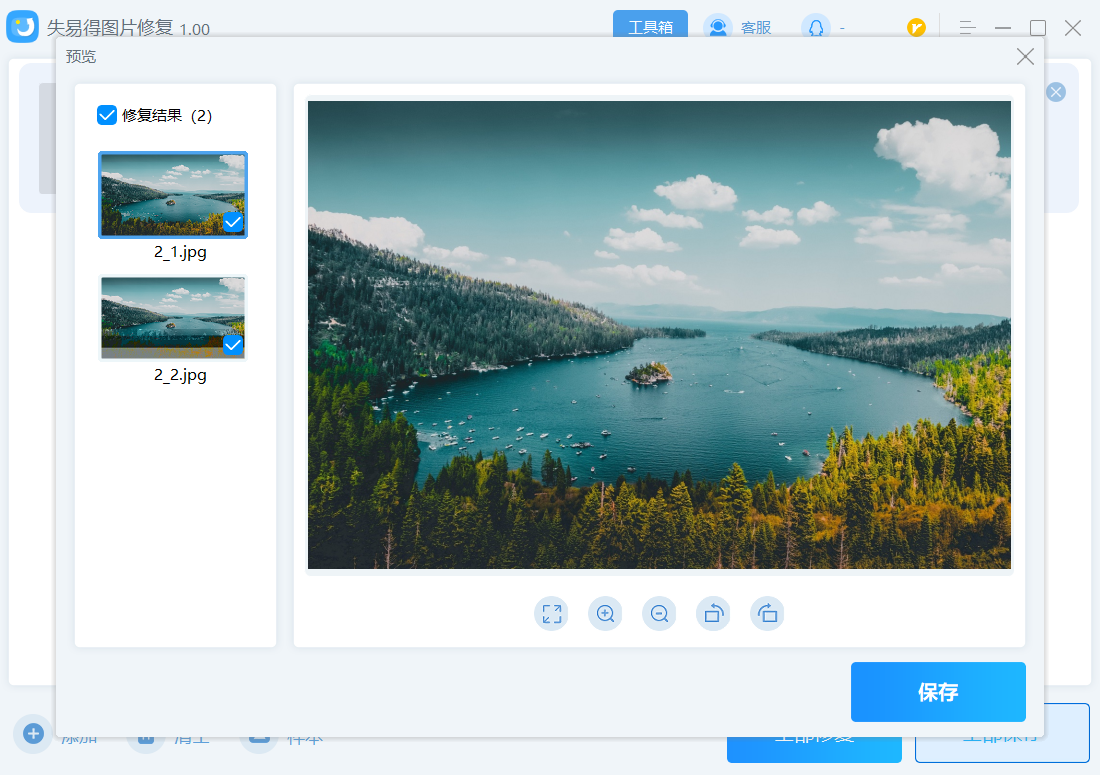Screen dimensions: 1100x775
Task: Select the 2_1.jpg thumbnail
Action: [173, 195]
